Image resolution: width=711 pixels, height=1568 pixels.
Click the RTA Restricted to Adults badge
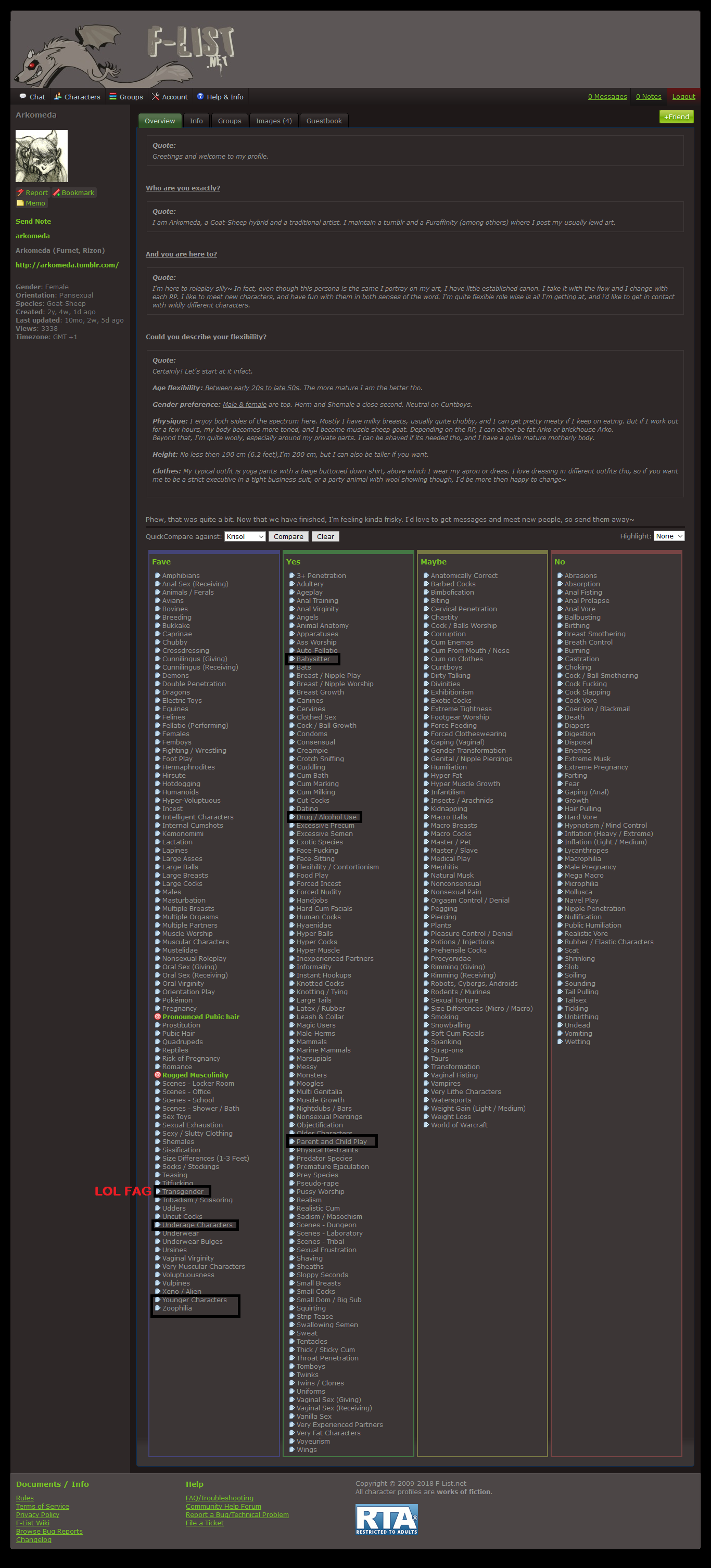(x=386, y=1519)
